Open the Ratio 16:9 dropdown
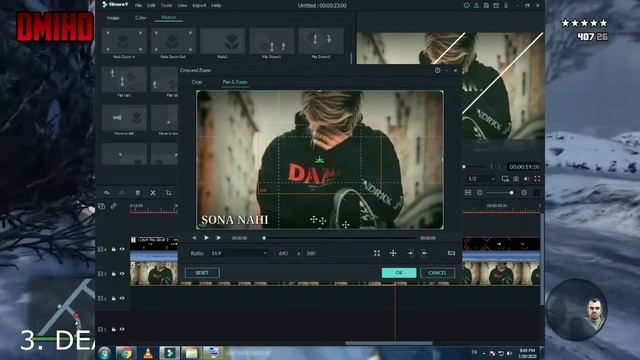This screenshot has width=640, height=360. (239, 253)
